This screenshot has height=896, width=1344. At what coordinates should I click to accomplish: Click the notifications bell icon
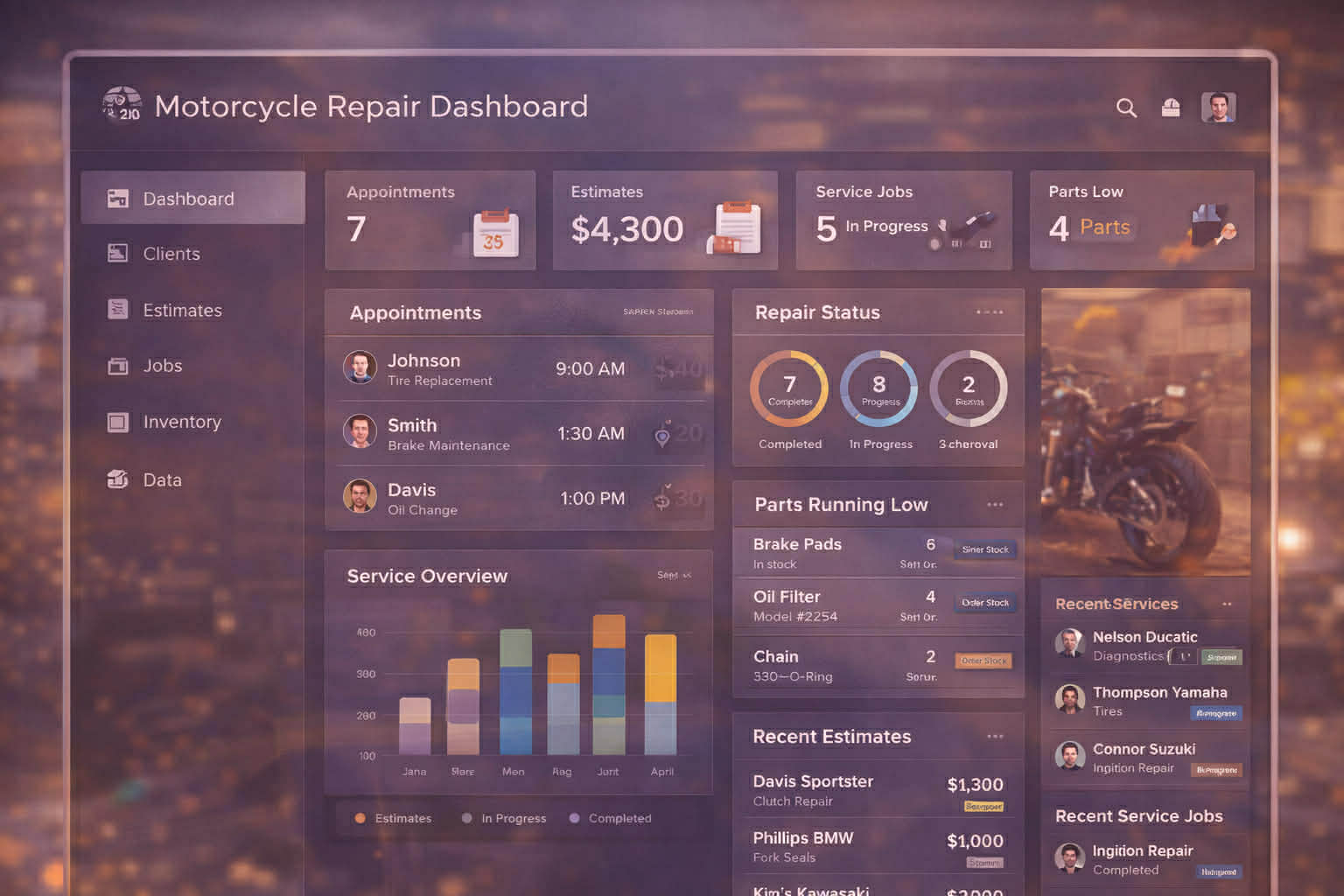pyautogui.click(x=1171, y=108)
